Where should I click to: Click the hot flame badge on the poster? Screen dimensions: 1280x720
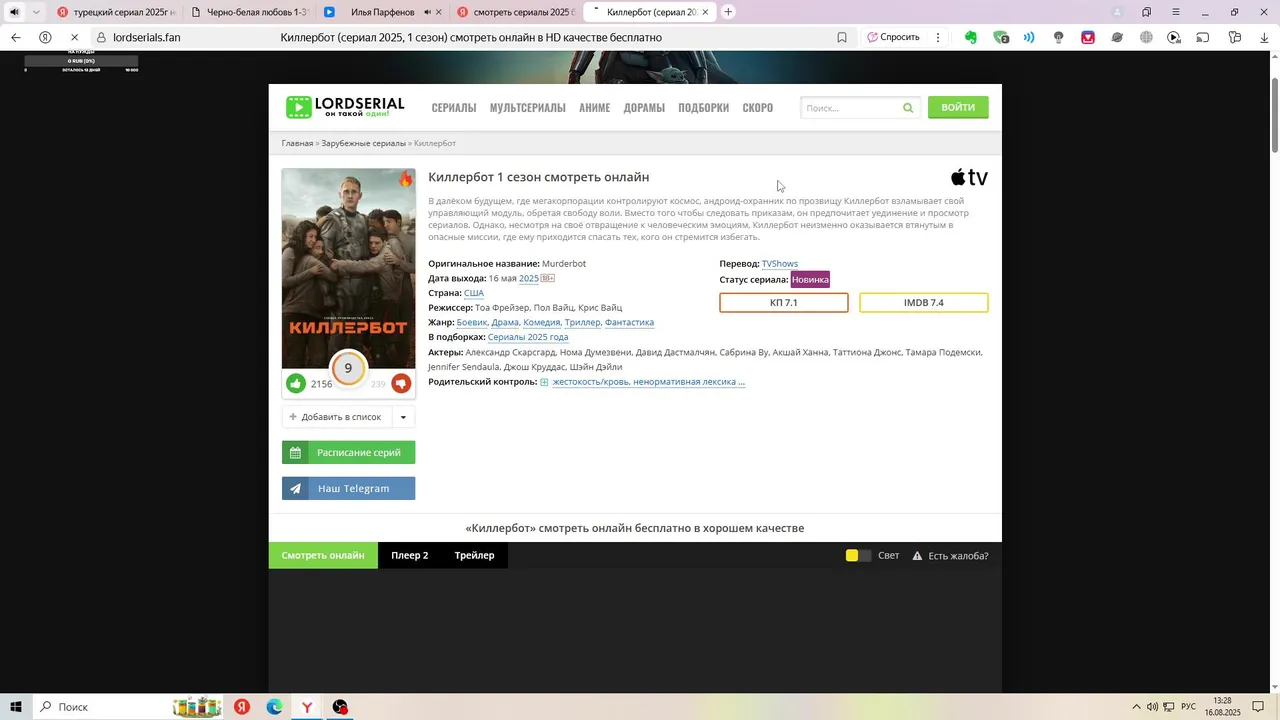(405, 179)
